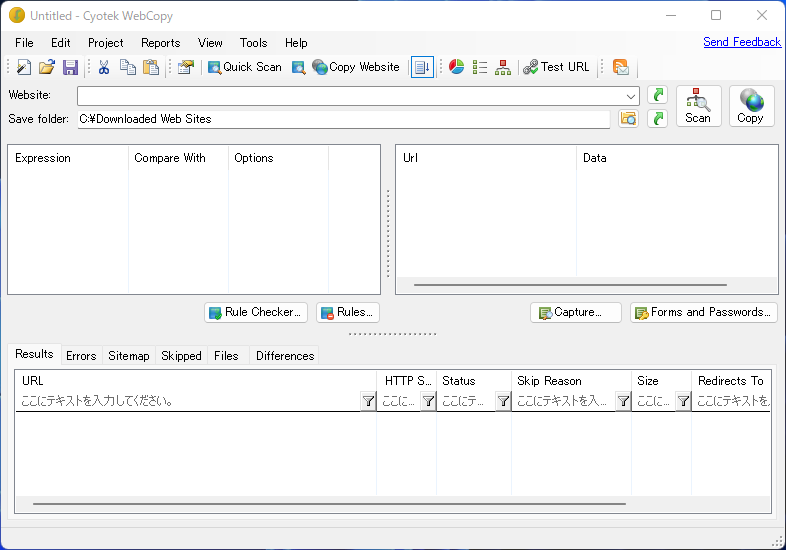Click the Send Feedback link

742,42
